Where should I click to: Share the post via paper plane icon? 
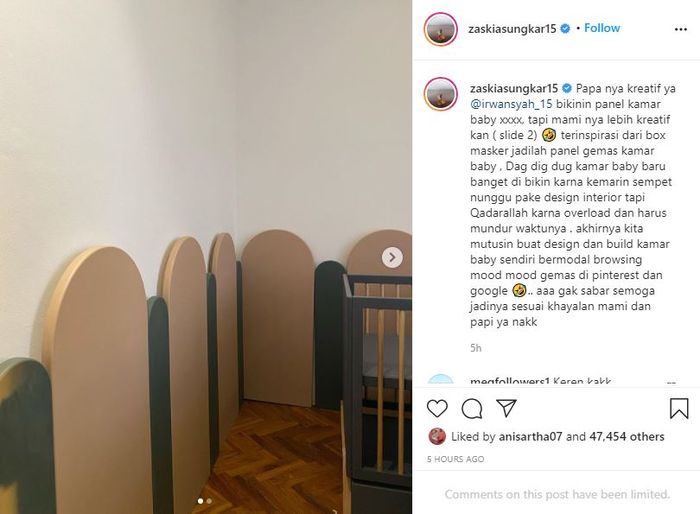click(x=507, y=408)
